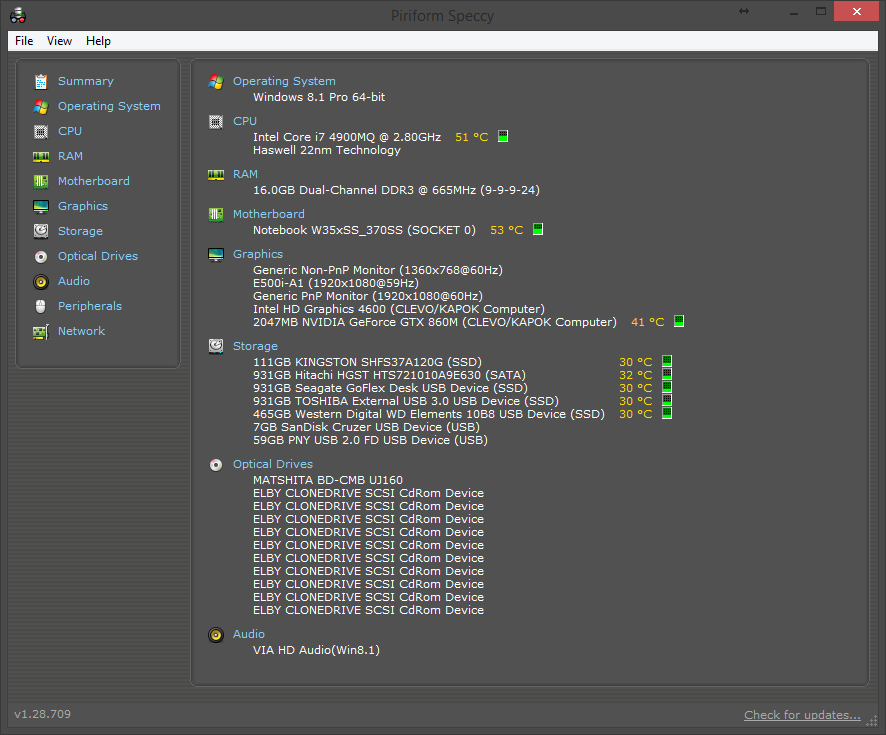Click the Operating System heading link in main panel

[x=284, y=81]
